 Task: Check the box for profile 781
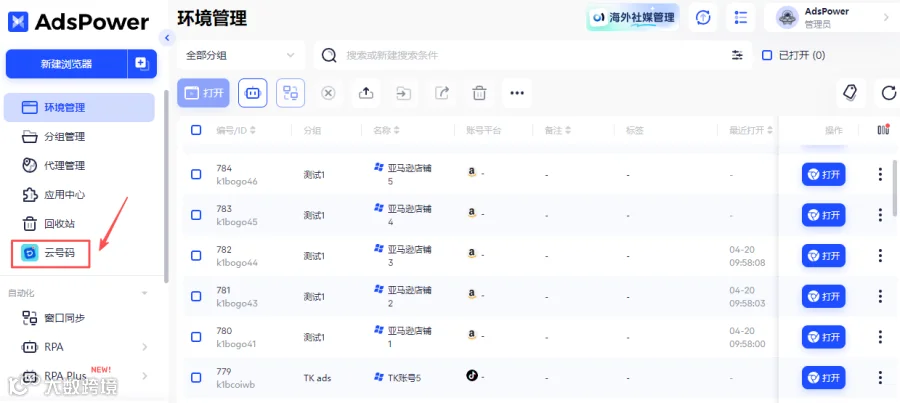pyautogui.click(x=196, y=296)
